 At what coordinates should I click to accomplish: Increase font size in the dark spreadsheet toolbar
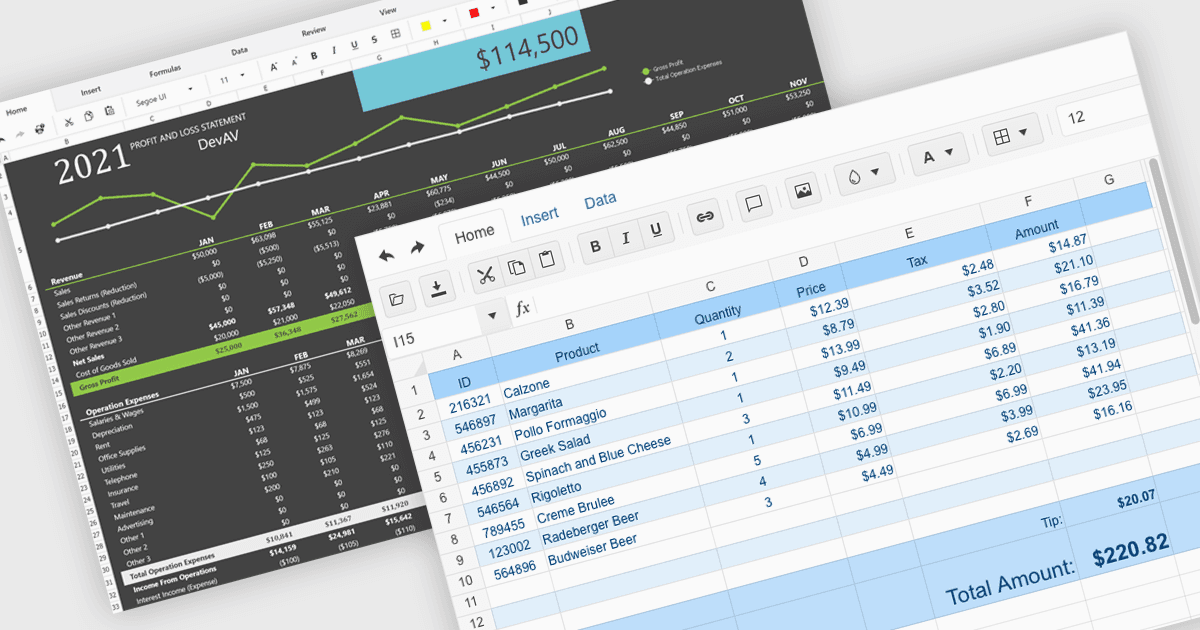274,66
